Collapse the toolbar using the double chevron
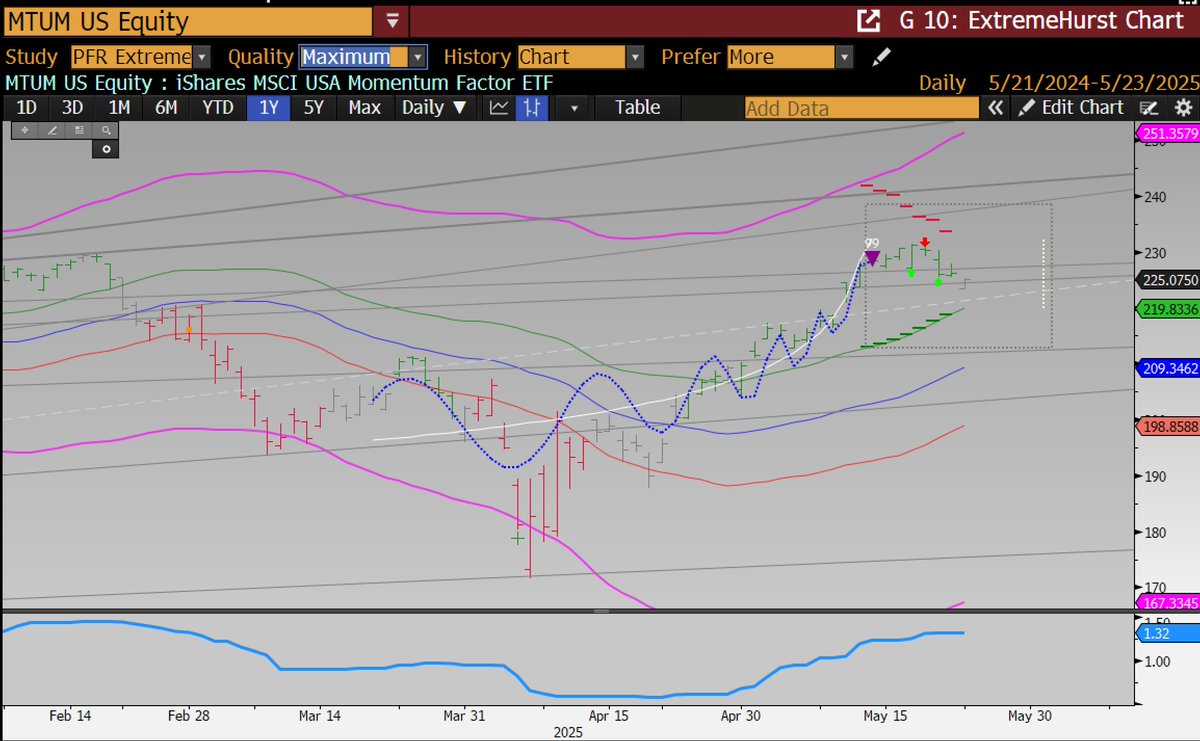Image resolution: width=1200 pixels, height=741 pixels. [x=995, y=108]
